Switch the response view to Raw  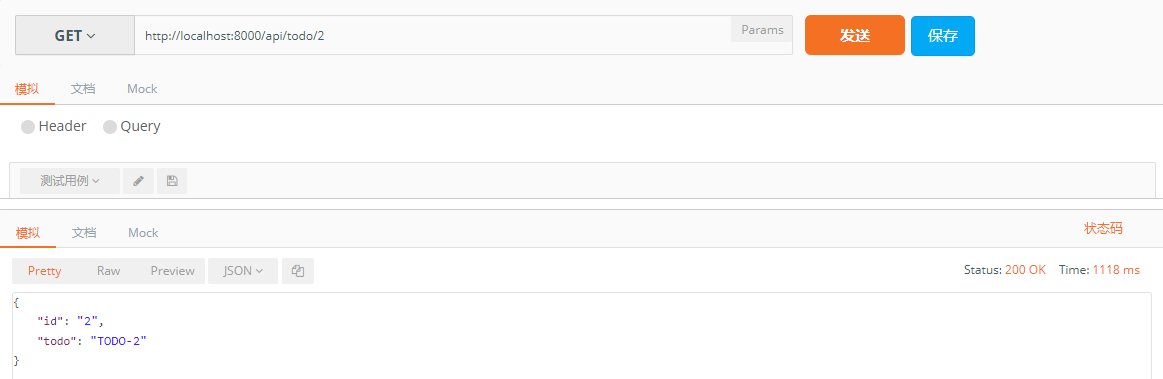(x=108, y=271)
